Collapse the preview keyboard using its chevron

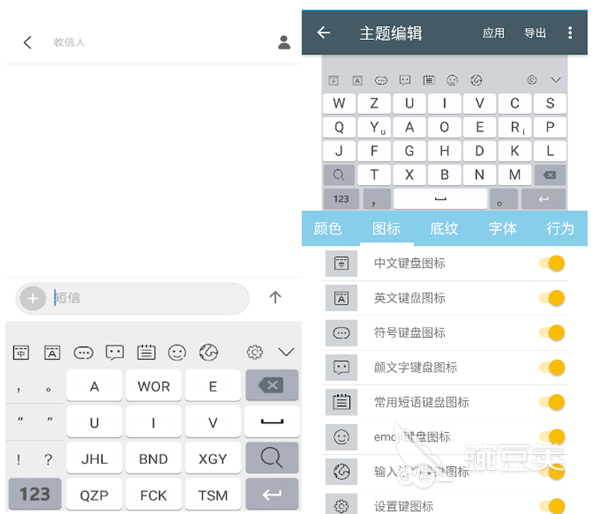[x=557, y=80]
